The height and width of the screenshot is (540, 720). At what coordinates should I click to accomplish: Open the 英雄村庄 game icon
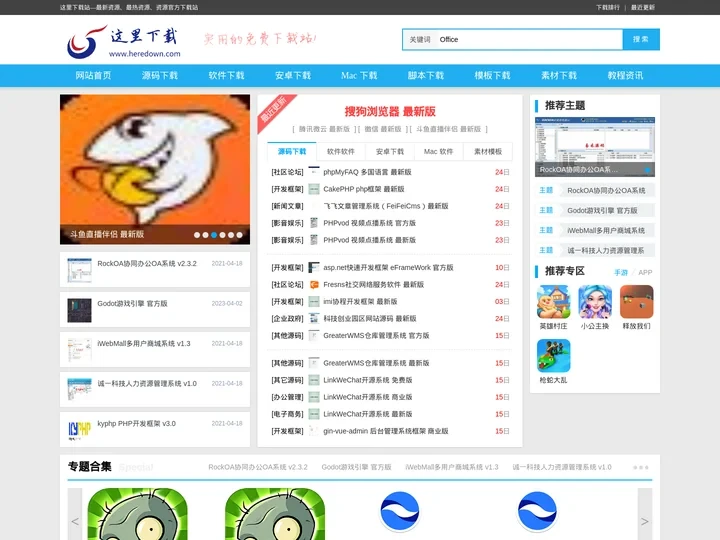pos(553,302)
